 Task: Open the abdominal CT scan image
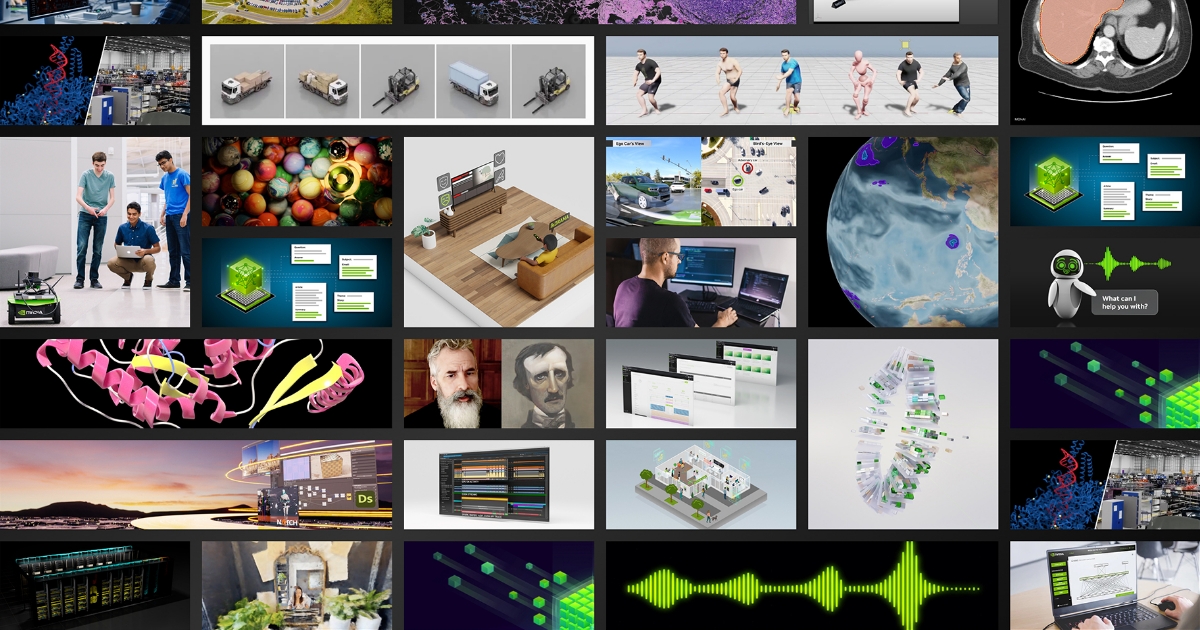1104,60
